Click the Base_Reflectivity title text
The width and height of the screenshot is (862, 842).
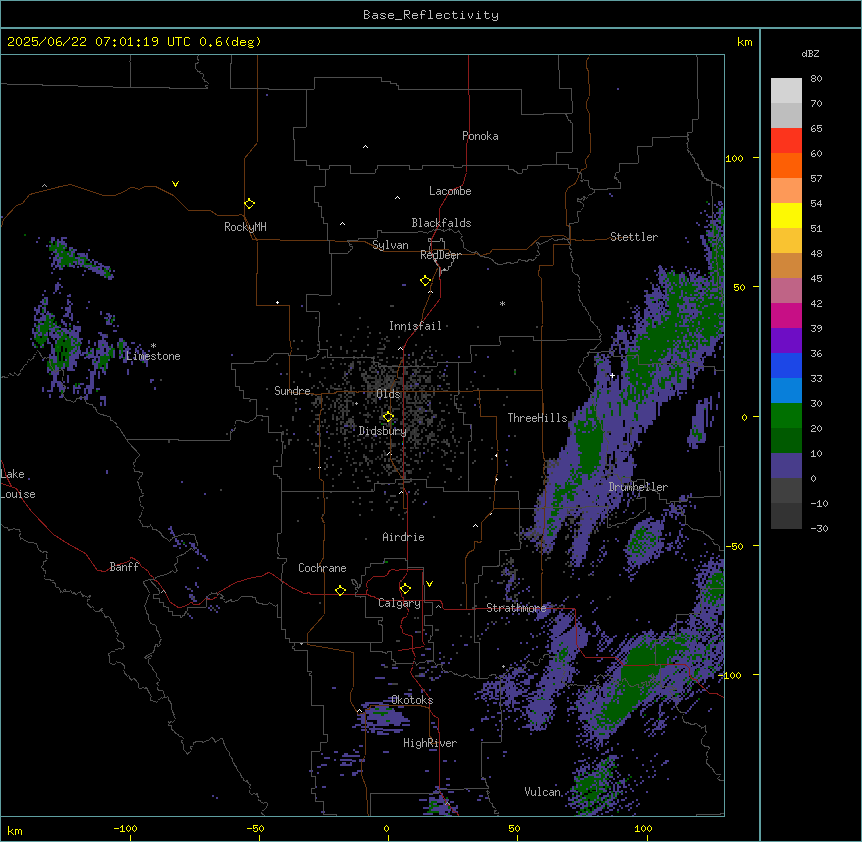pos(431,15)
